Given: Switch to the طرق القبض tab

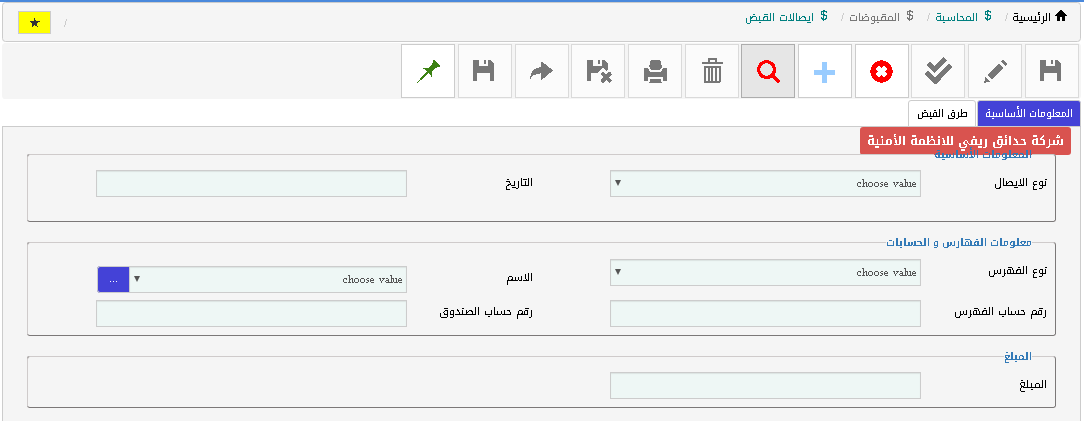Looking at the screenshot, I should (x=942, y=114).
